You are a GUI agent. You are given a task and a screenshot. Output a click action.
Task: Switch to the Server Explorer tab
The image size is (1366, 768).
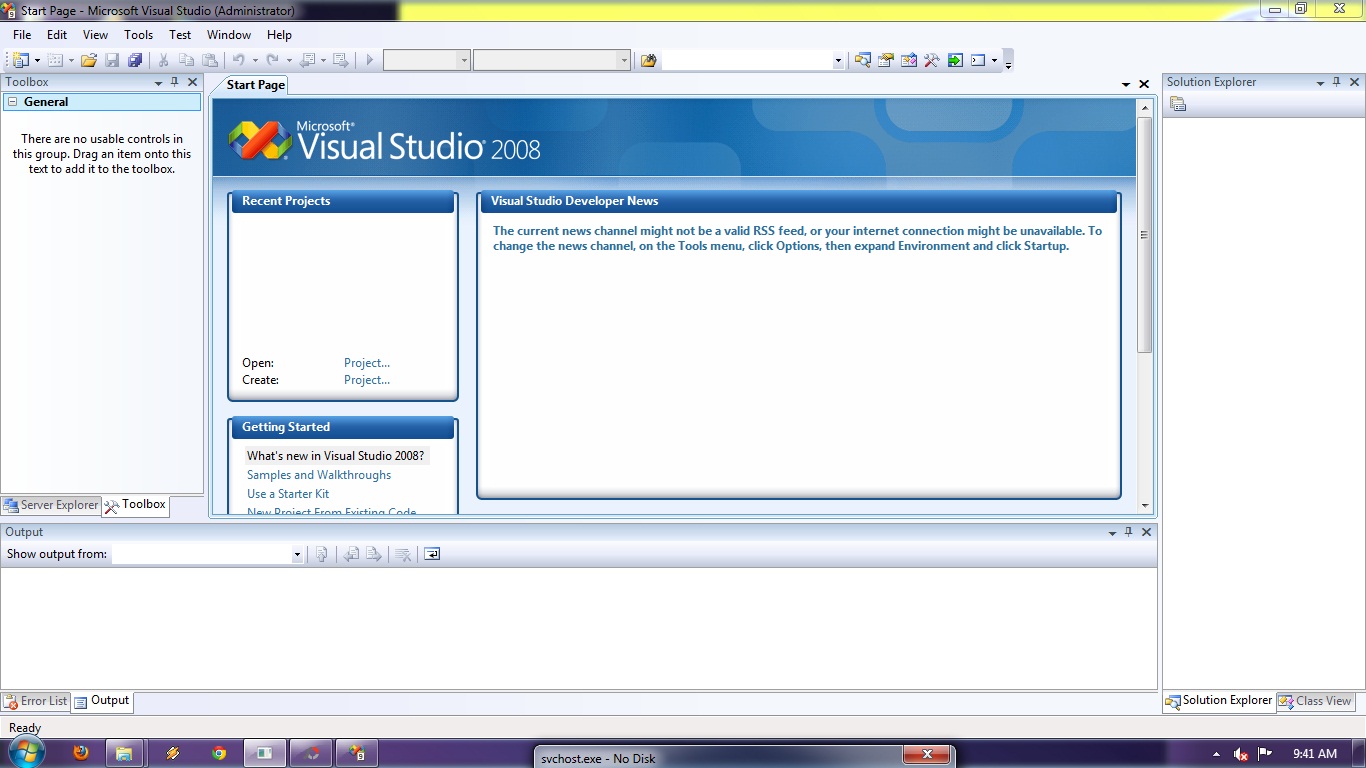(x=51, y=505)
